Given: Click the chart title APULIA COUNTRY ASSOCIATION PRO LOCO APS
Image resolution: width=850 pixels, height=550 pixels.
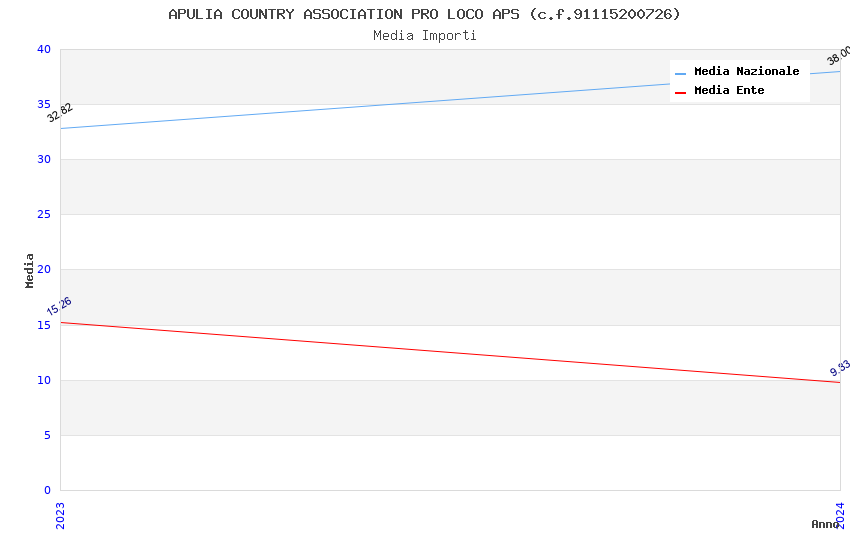Looking at the screenshot, I should (424, 14).
